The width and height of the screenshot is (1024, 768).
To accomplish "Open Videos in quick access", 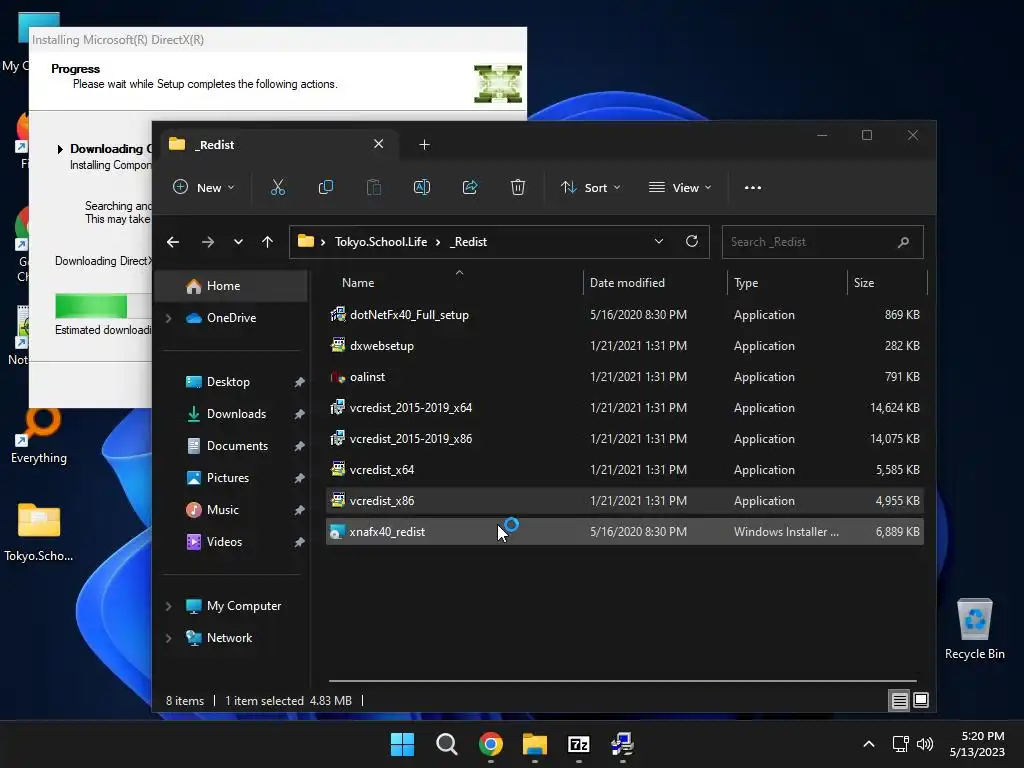I will click(224, 542).
